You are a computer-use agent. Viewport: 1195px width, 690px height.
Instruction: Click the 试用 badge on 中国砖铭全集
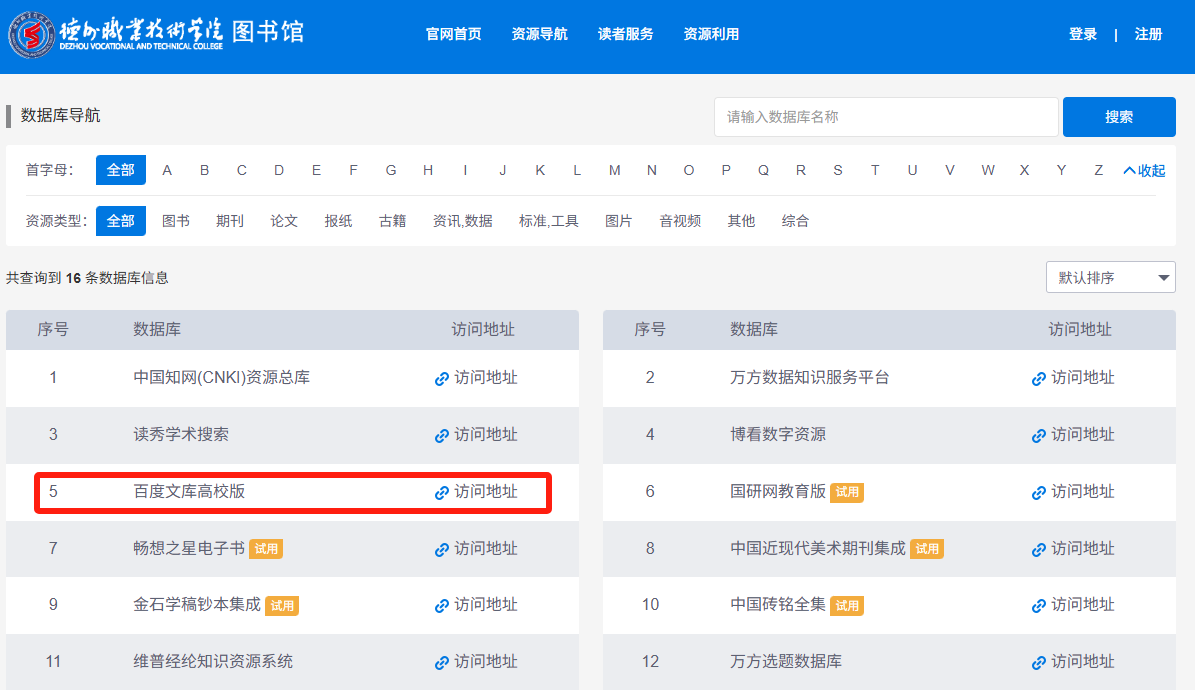tap(847, 606)
